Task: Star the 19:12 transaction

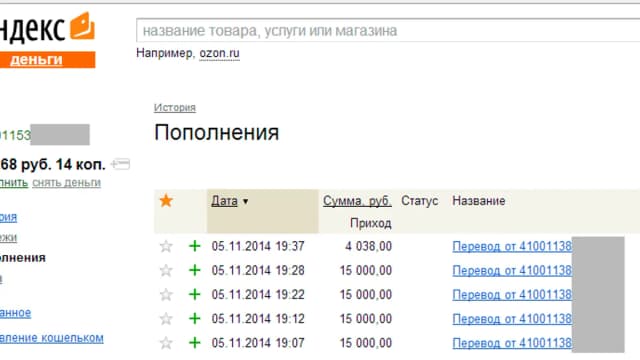Action: tap(166, 318)
